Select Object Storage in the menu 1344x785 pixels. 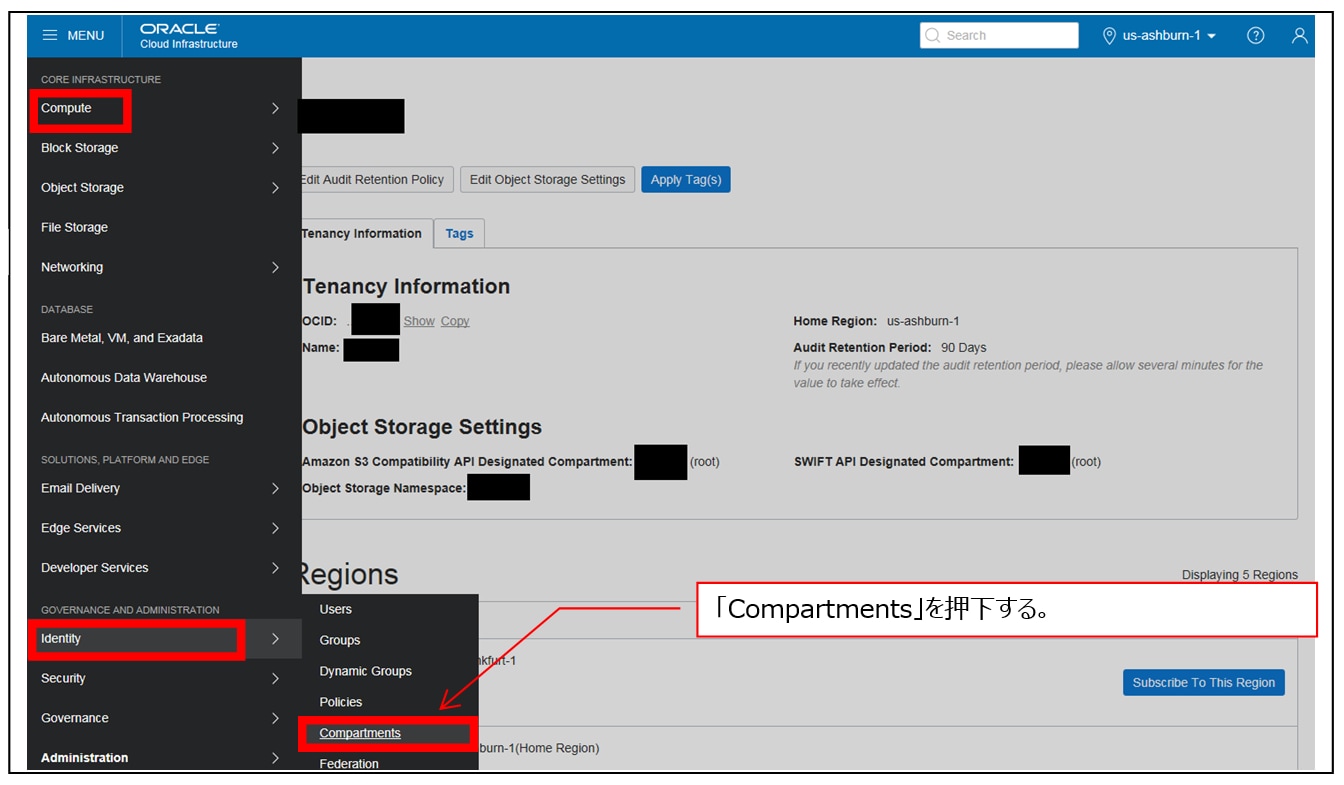pos(82,188)
